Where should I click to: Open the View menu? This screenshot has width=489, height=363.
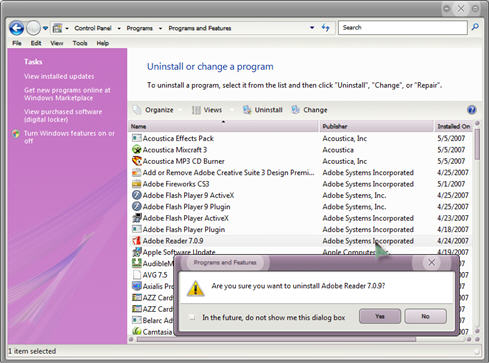point(57,43)
